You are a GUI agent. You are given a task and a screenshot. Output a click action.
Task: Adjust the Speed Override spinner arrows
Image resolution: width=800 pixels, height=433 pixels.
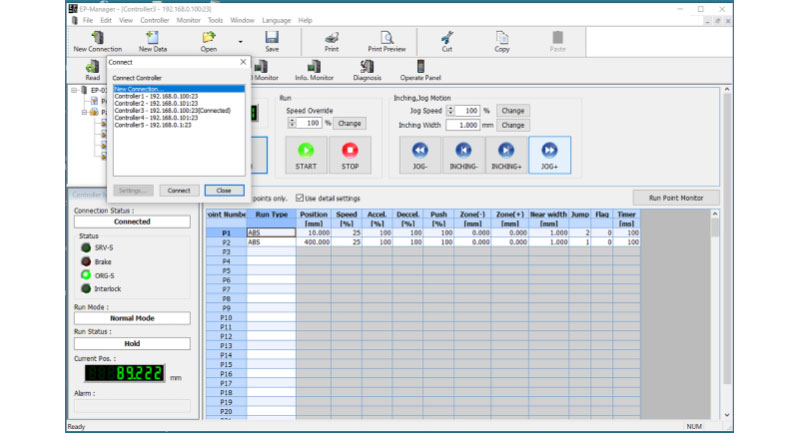tap(292, 123)
